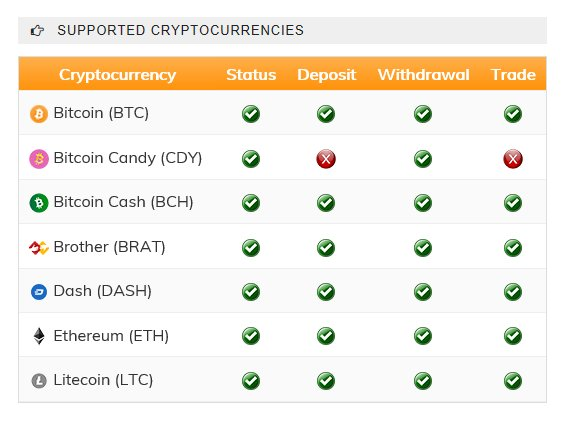579x436 pixels.
Task: Click the green Bitcoin Cash coin icon
Action: click(39, 203)
